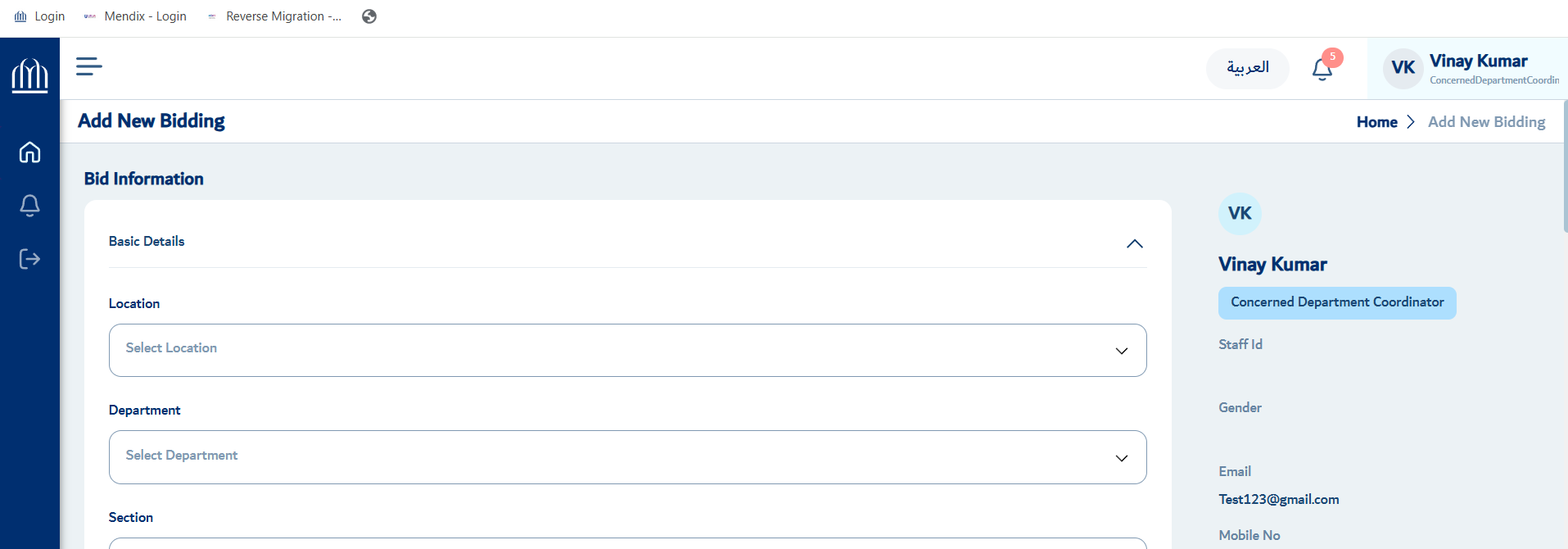Go to Home via sidebar house icon
The height and width of the screenshot is (549, 1568).
coord(29,152)
